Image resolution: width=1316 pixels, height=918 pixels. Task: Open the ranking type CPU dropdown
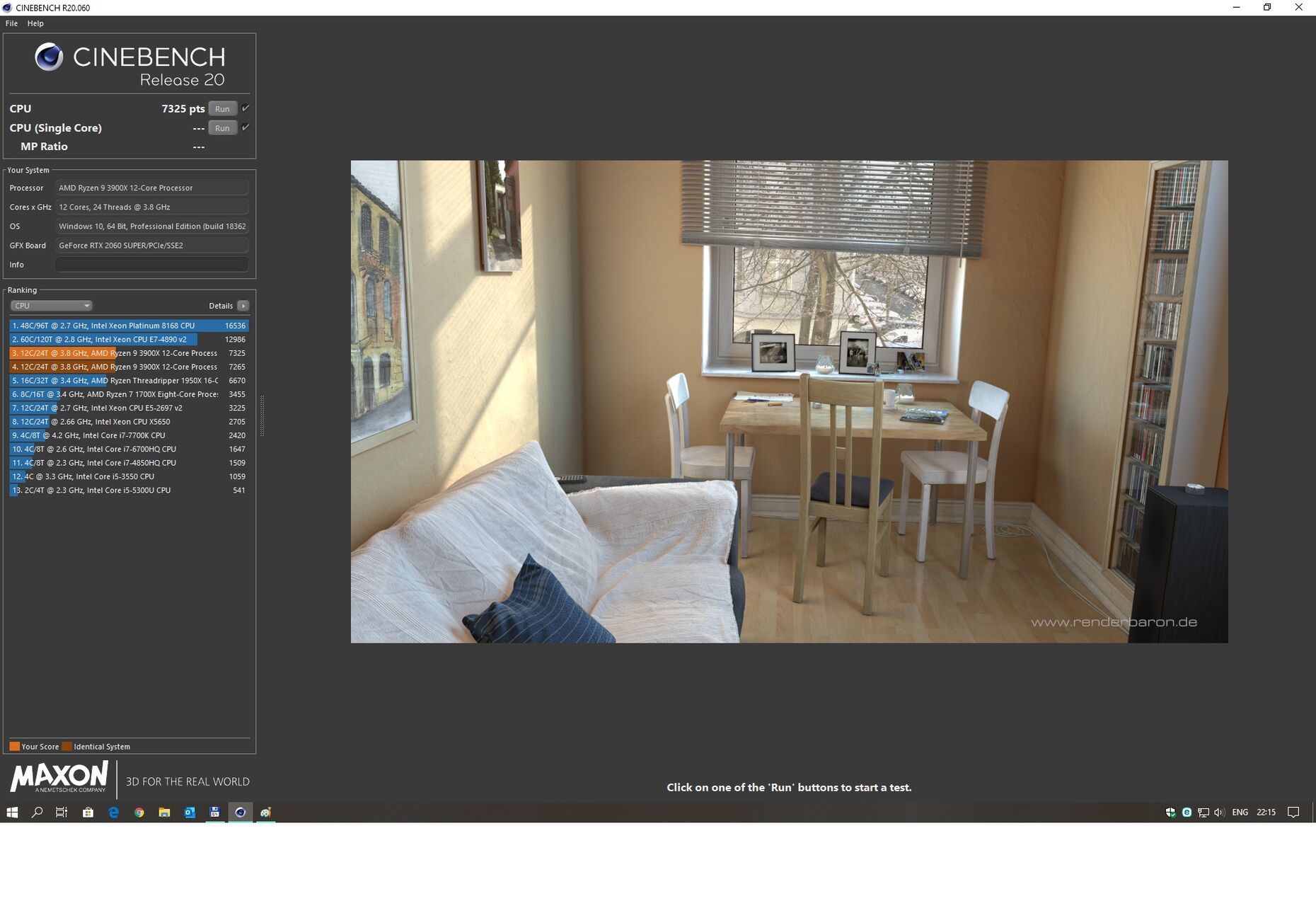pos(51,306)
